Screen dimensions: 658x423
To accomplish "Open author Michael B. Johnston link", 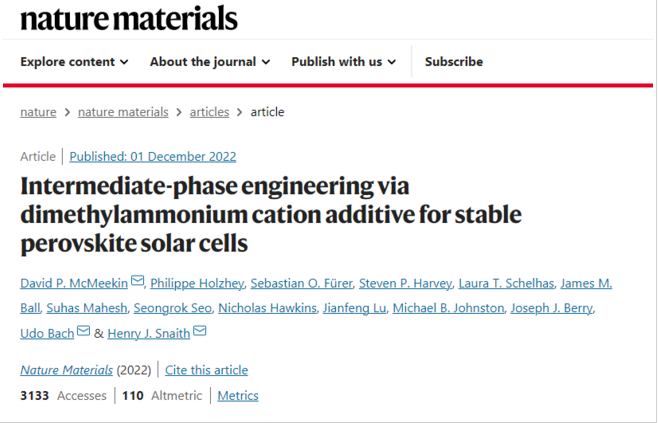I will click(447, 307).
